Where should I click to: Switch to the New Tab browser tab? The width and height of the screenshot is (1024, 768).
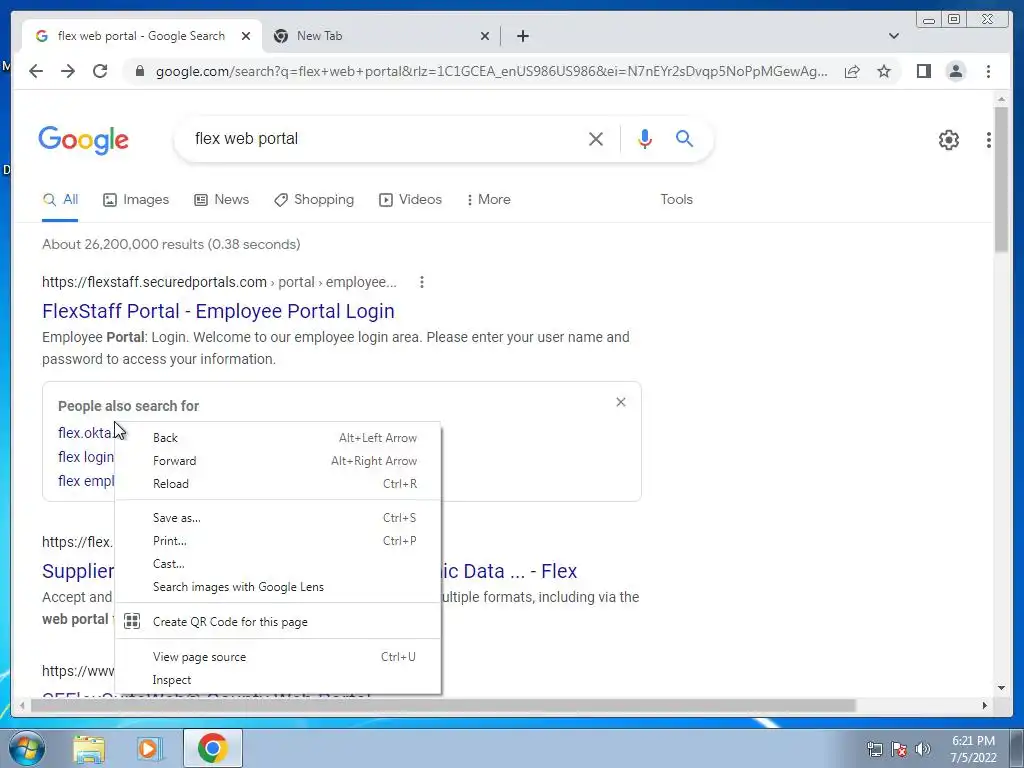(381, 36)
